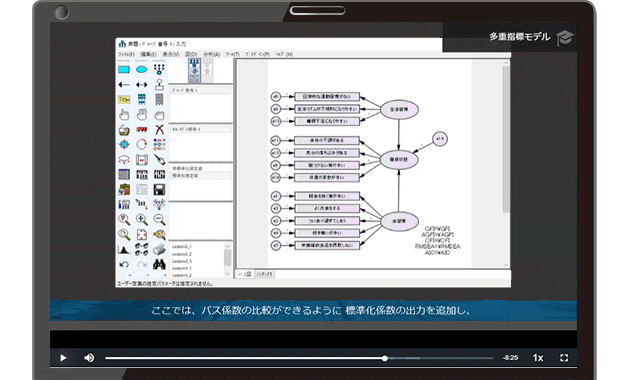Click the file list scroll-up arrow
630x380 pixels.
pyautogui.click(x=227, y=246)
